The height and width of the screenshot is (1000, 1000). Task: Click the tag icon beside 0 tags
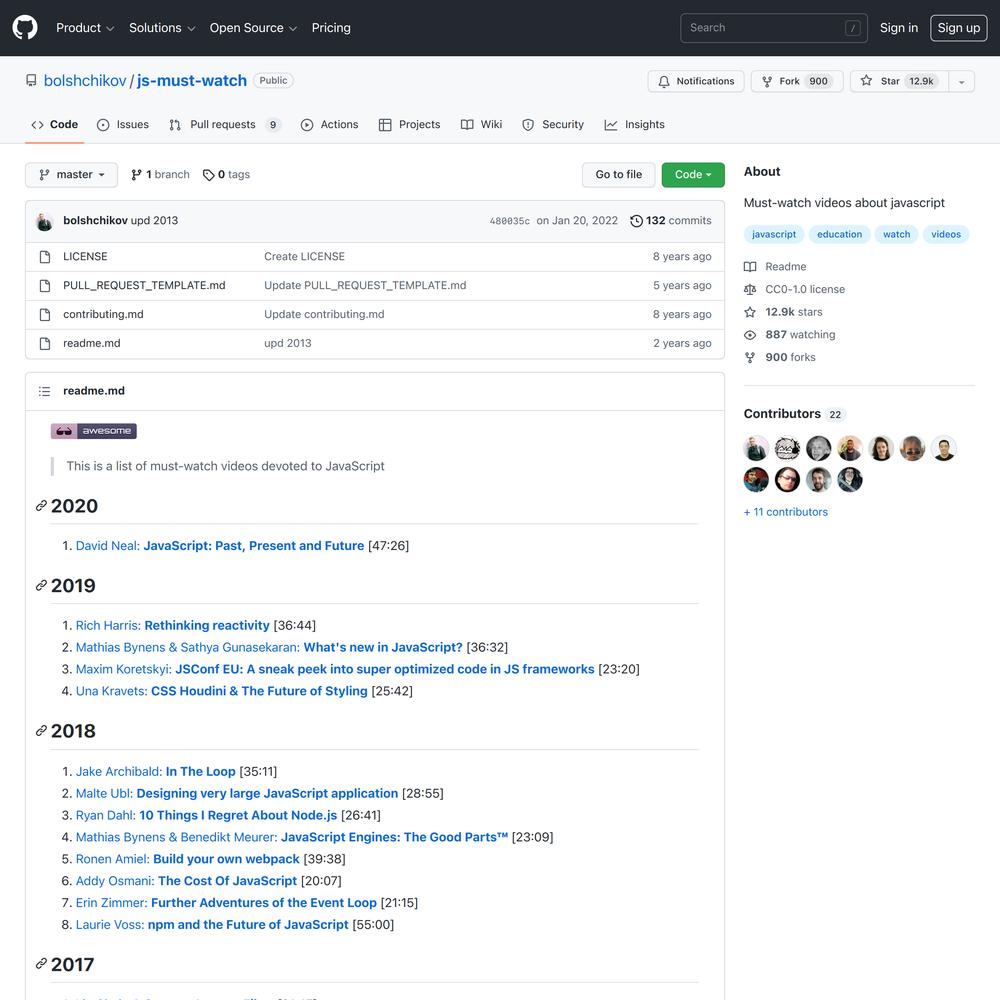coord(209,175)
